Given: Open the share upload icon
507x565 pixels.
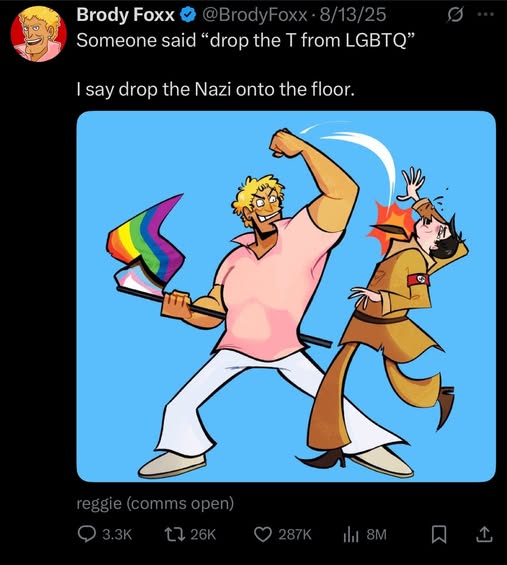Looking at the screenshot, I should pos(484,534).
